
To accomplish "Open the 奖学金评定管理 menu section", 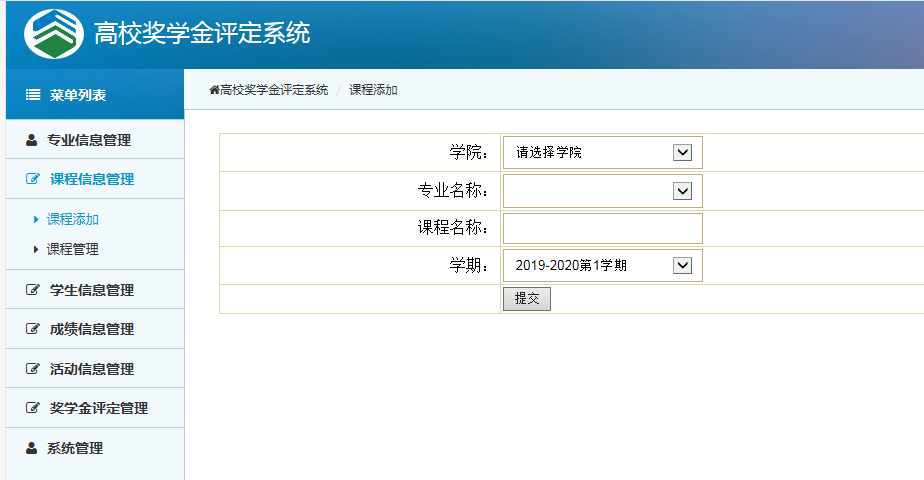I will click(x=98, y=408).
